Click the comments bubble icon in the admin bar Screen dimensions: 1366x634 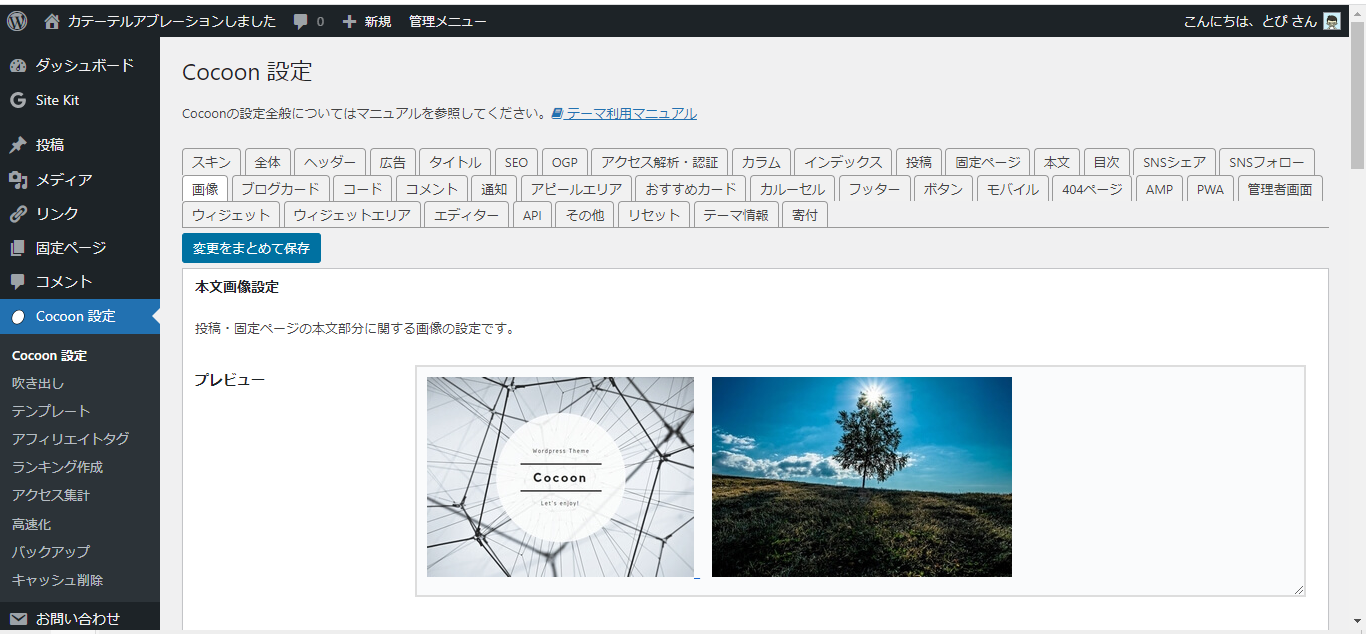pos(301,21)
